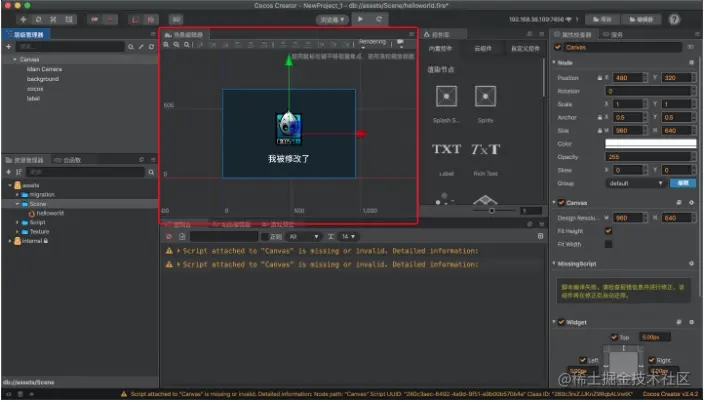Switch to the built-in components tab in node library

pyautogui.click(x=440, y=49)
